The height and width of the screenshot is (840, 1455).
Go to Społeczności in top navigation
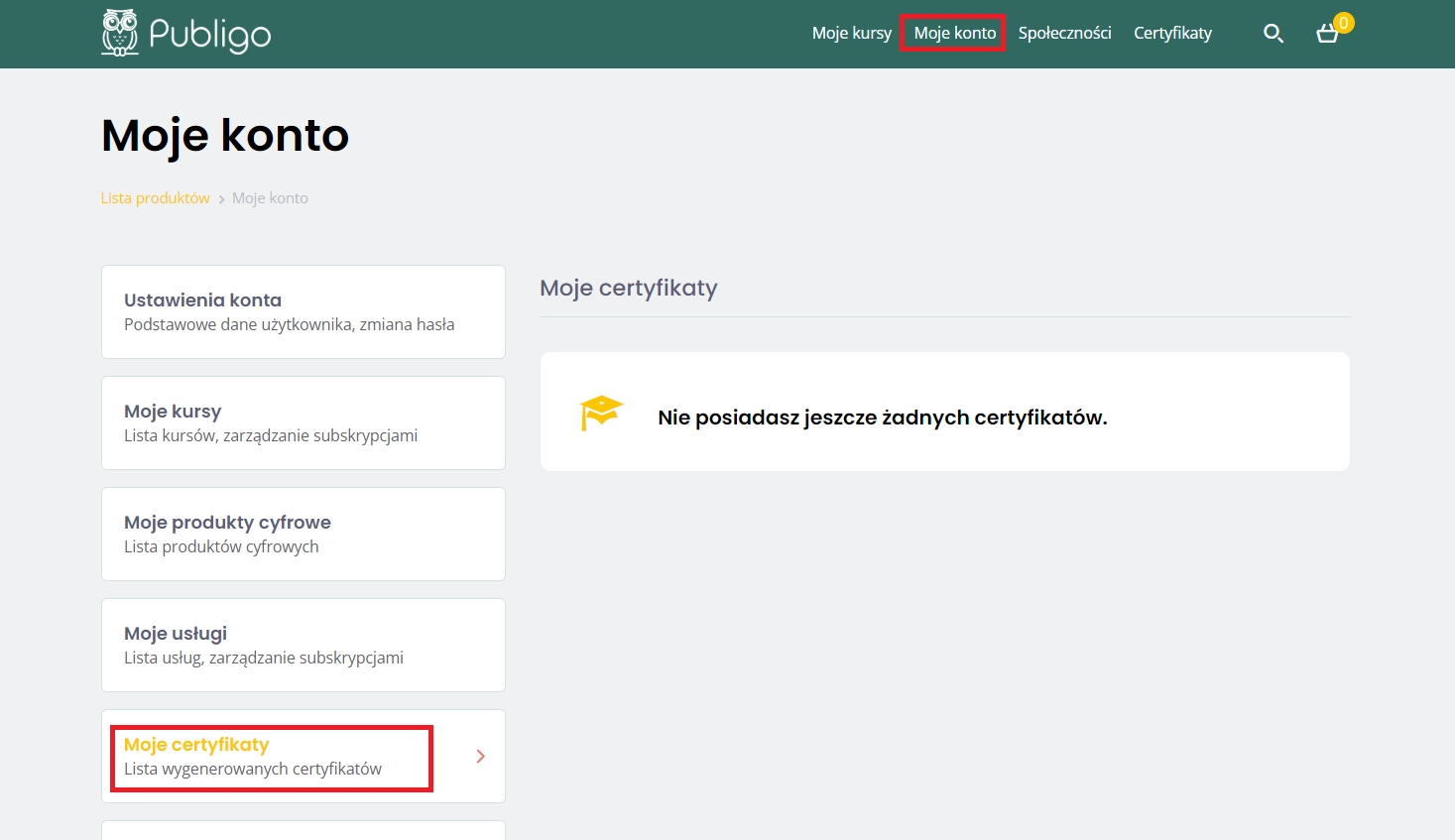tap(1064, 33)
